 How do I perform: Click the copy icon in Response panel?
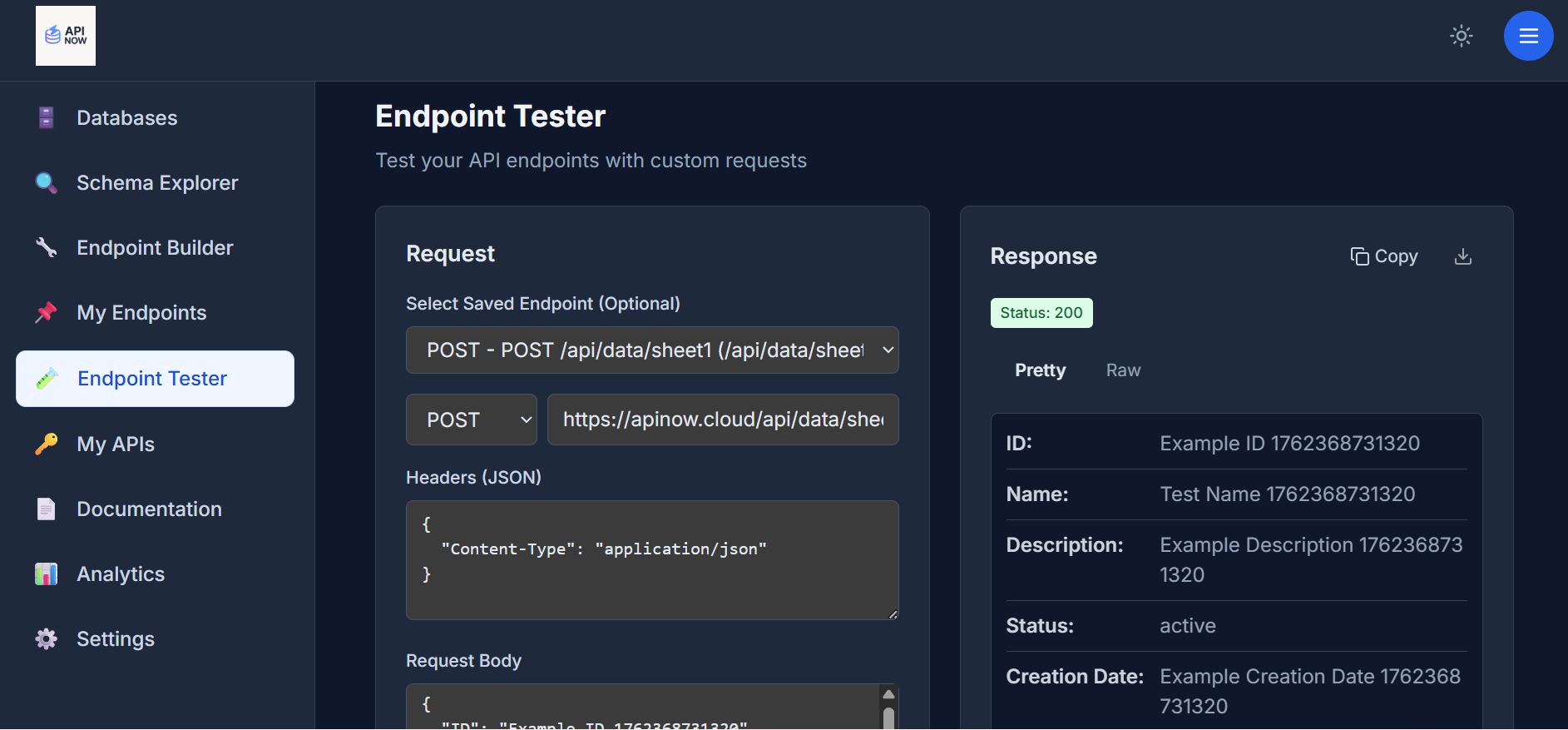1359,256
